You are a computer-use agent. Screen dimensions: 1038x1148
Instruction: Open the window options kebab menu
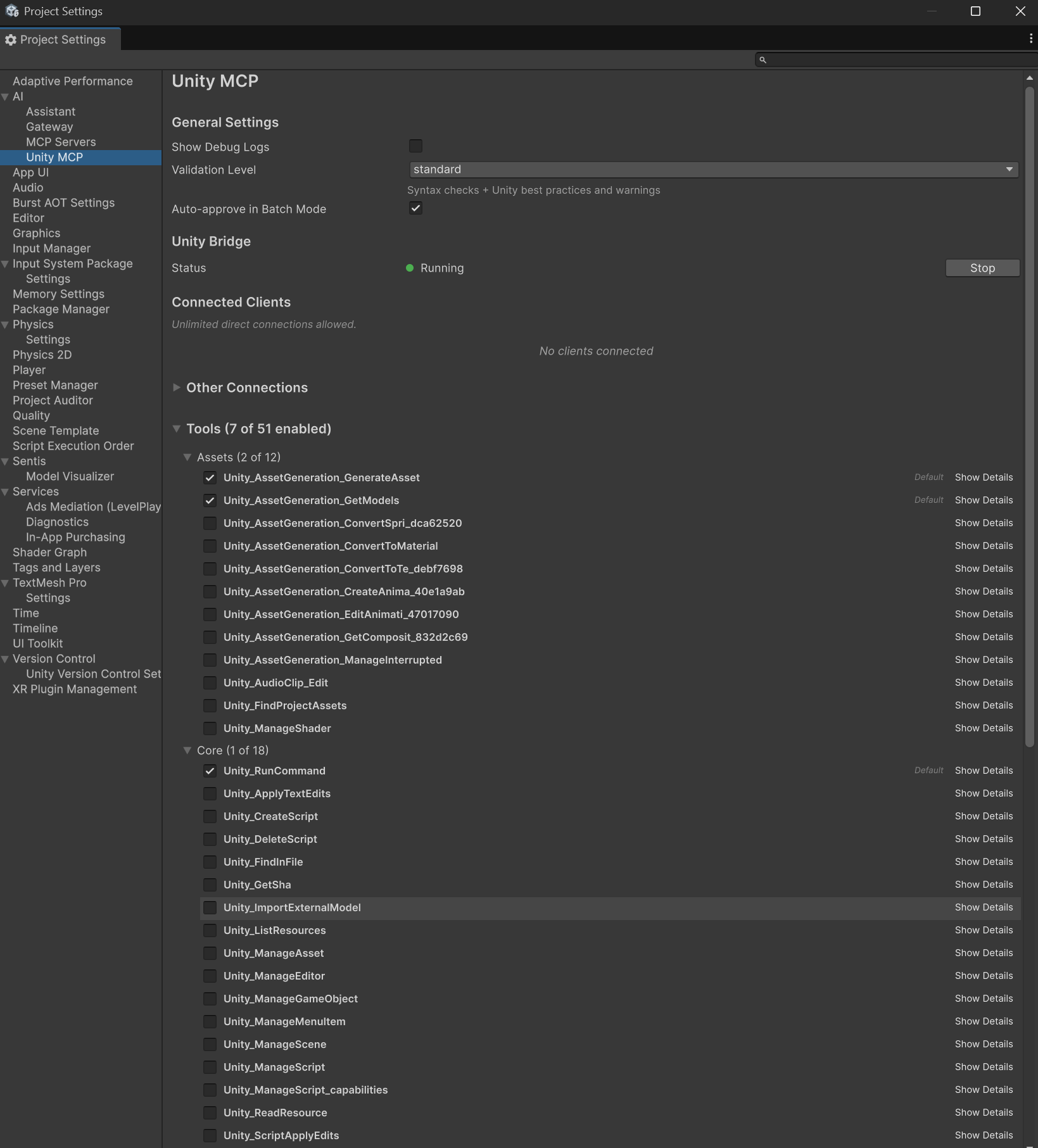pos(1031,39)
